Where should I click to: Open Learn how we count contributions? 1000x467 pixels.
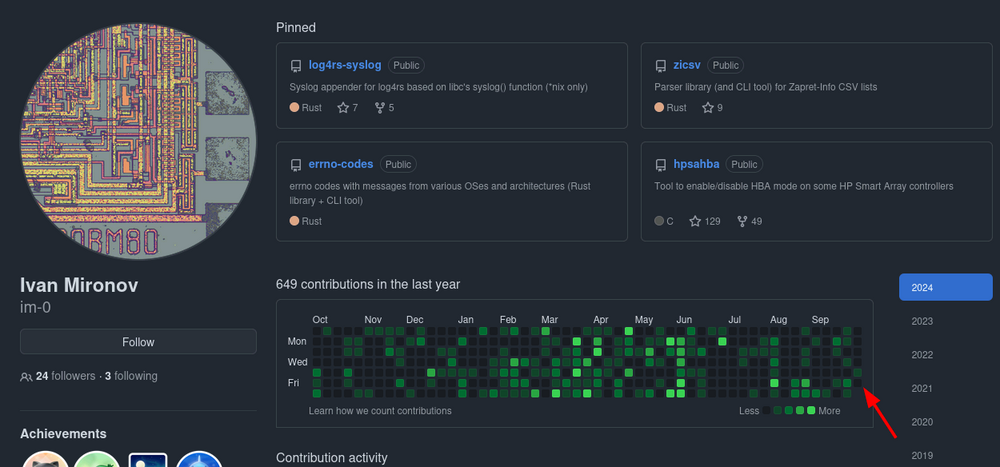click(x=380, y=411)
